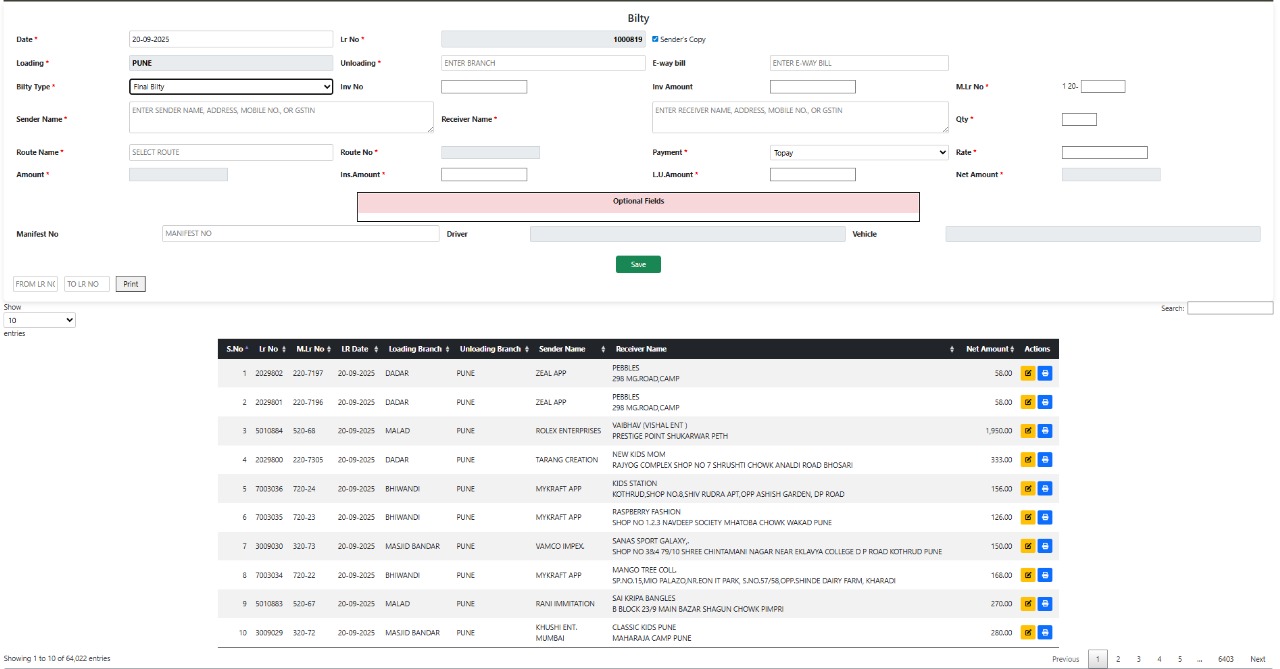Print bilty for LR No 7003034

[1045, 575]
